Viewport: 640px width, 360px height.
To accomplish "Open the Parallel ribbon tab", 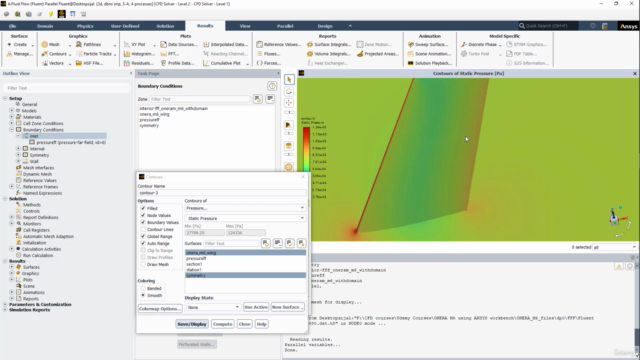I will (285, 26).
